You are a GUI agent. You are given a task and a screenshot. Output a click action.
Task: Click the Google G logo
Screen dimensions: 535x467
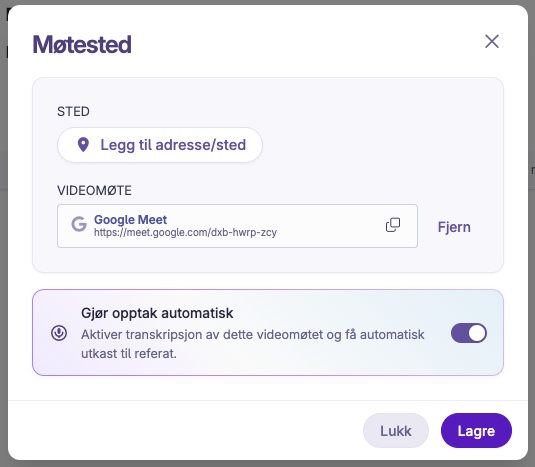[x=79, y=224]
